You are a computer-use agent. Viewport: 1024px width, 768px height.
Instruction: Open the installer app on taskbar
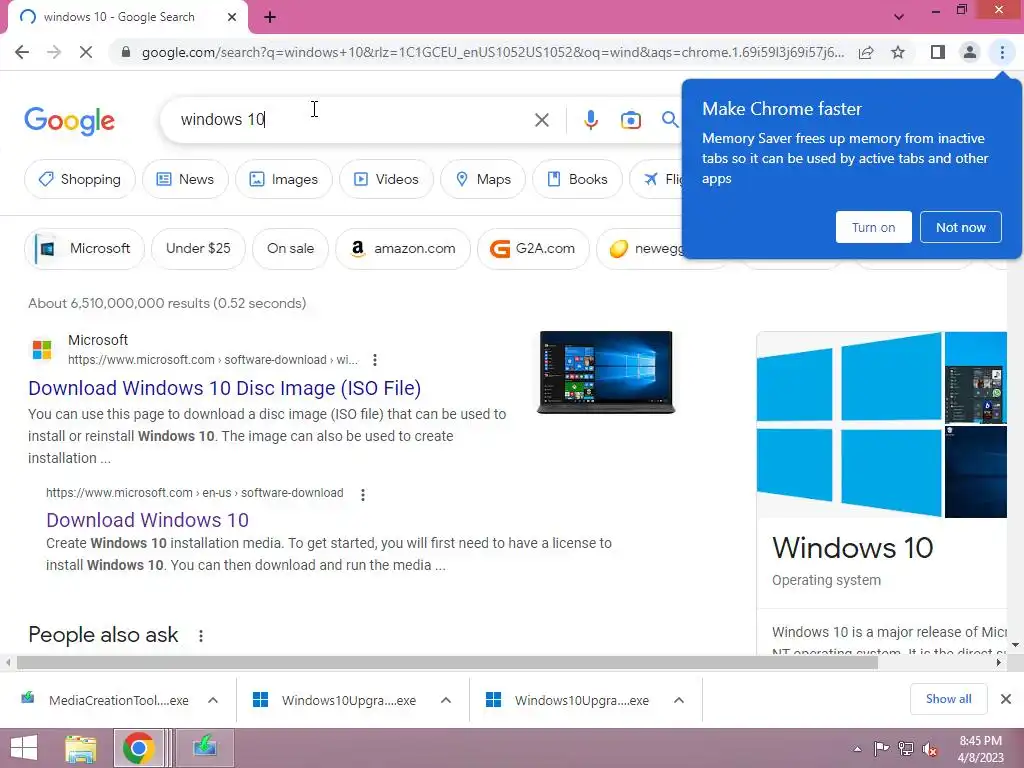tap(204, 748)
